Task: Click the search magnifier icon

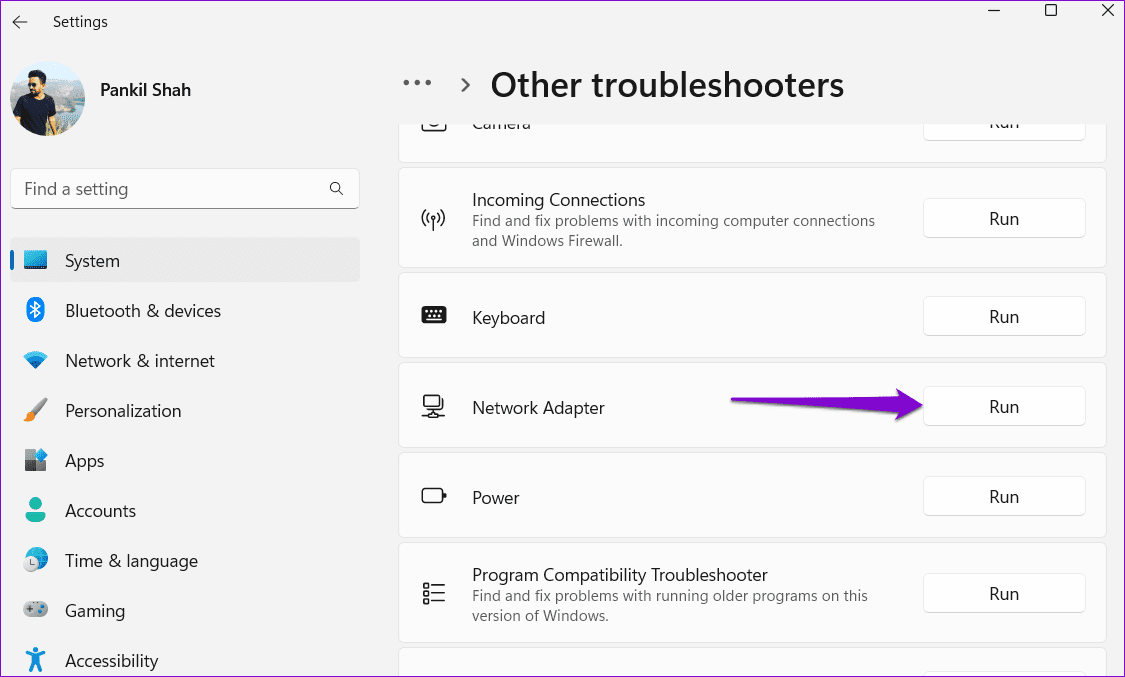Action: (336, 189)
